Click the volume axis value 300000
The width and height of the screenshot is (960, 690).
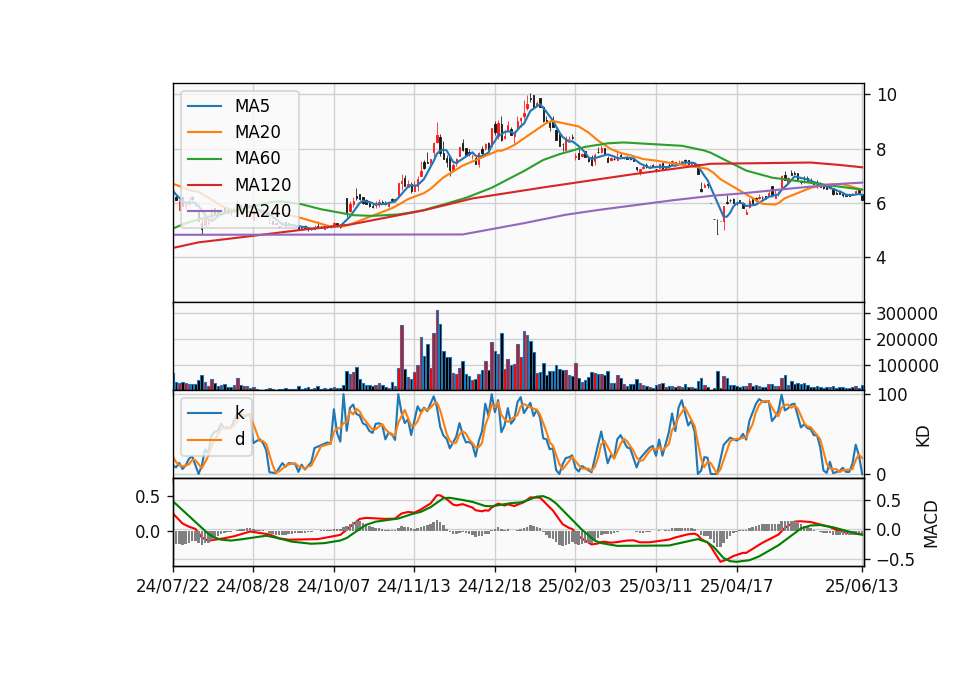(907, 314)
